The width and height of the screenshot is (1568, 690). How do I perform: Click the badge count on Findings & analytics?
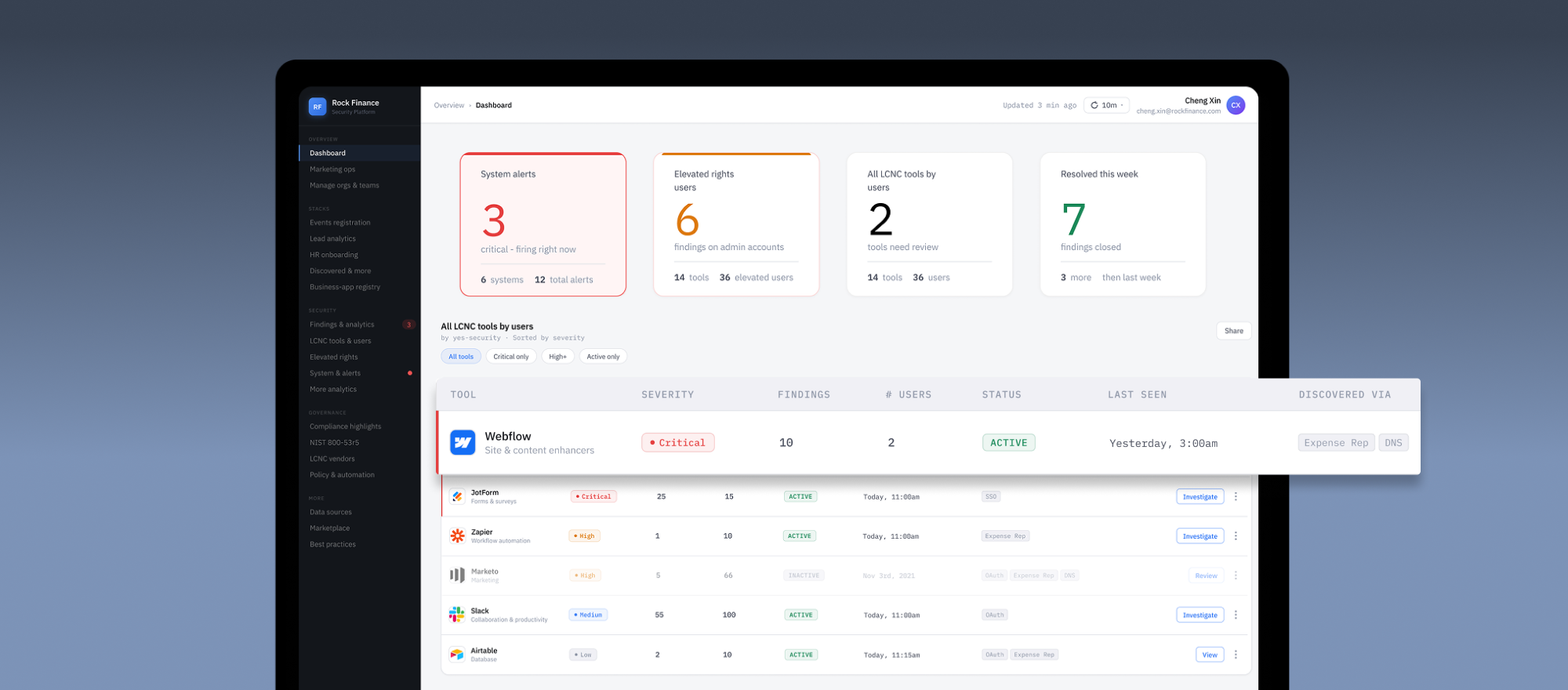point(408,325)
